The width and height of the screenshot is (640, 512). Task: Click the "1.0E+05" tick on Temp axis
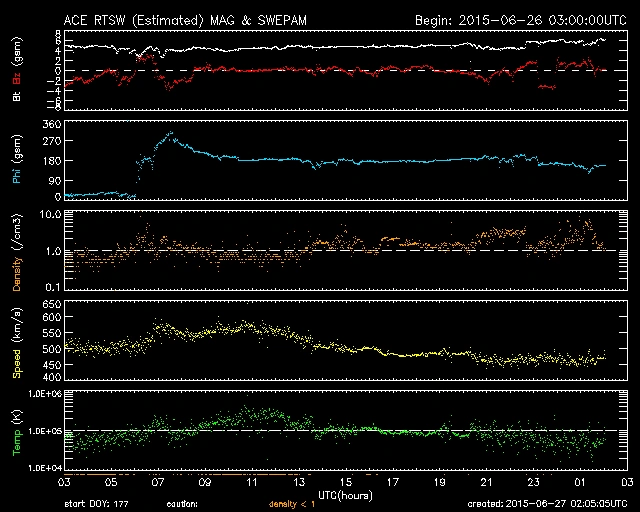click(x=45, y=431)
